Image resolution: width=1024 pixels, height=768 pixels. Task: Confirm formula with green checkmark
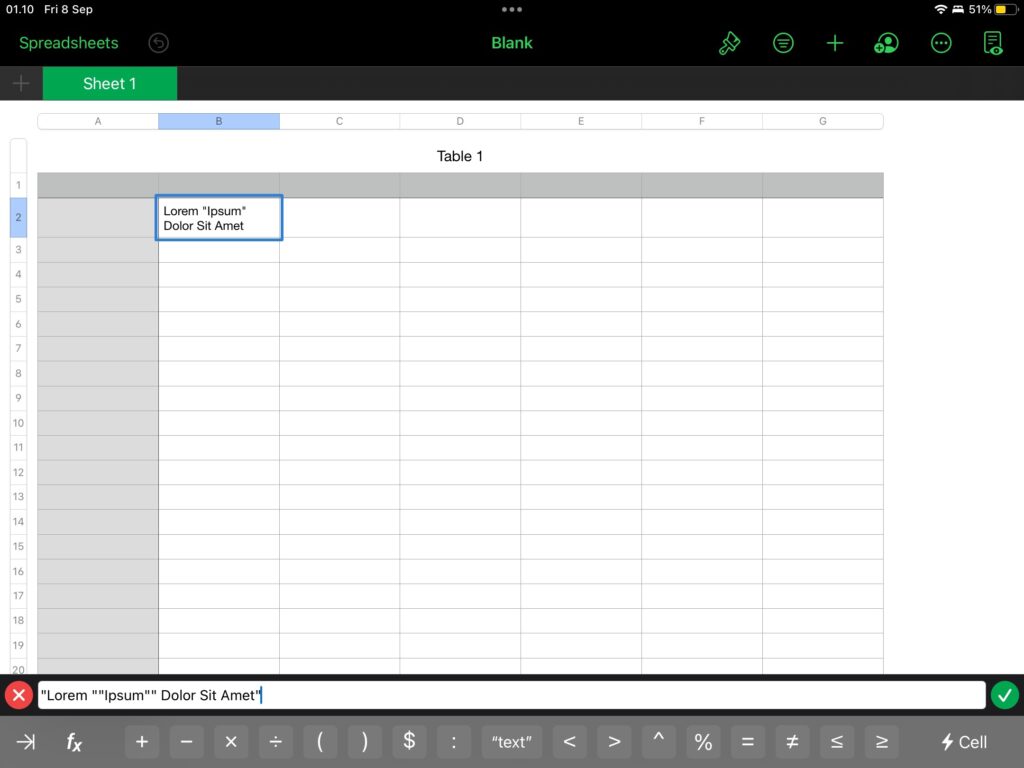(x=1005, y=695)
